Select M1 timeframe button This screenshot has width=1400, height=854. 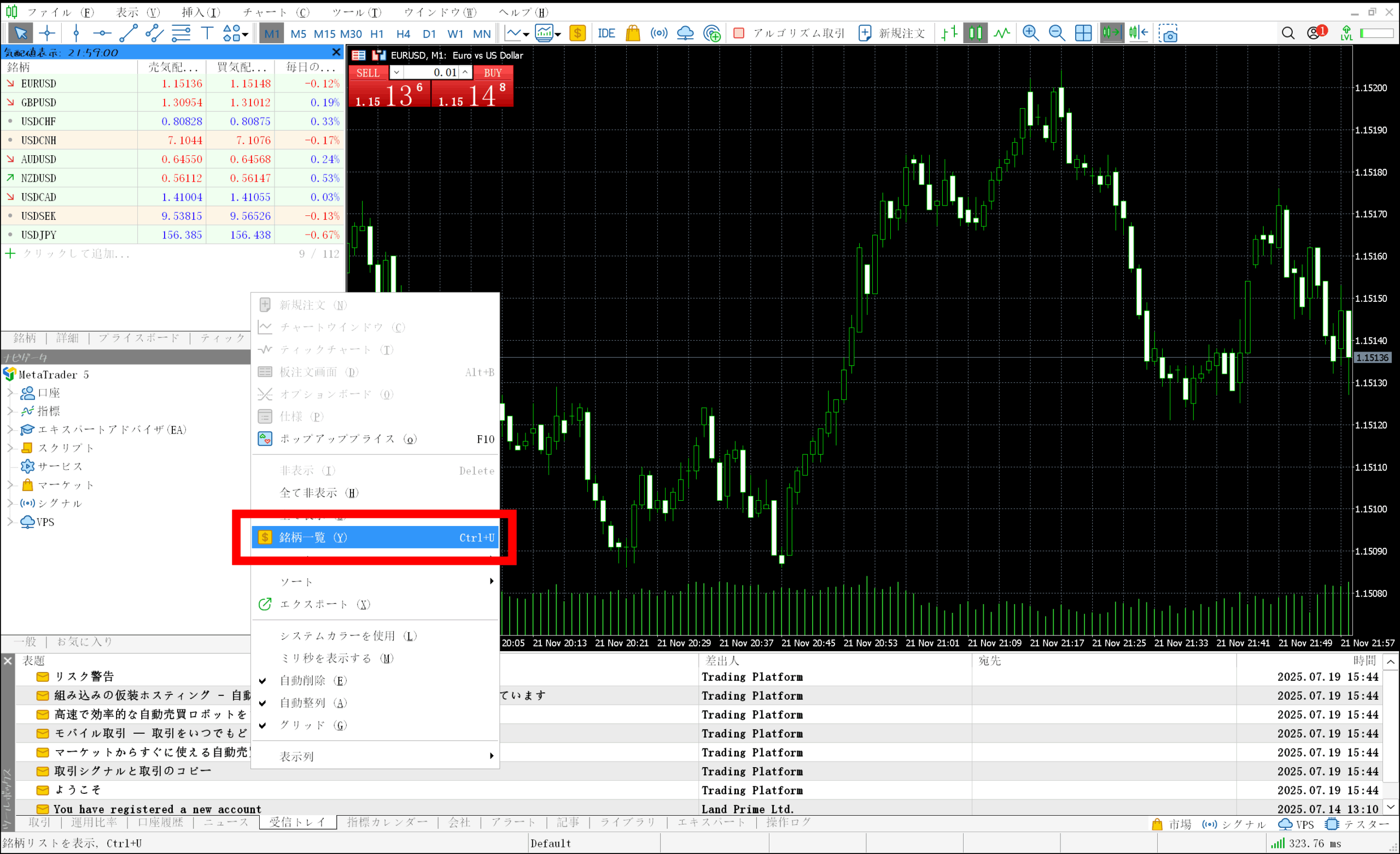tap(272, 33)
